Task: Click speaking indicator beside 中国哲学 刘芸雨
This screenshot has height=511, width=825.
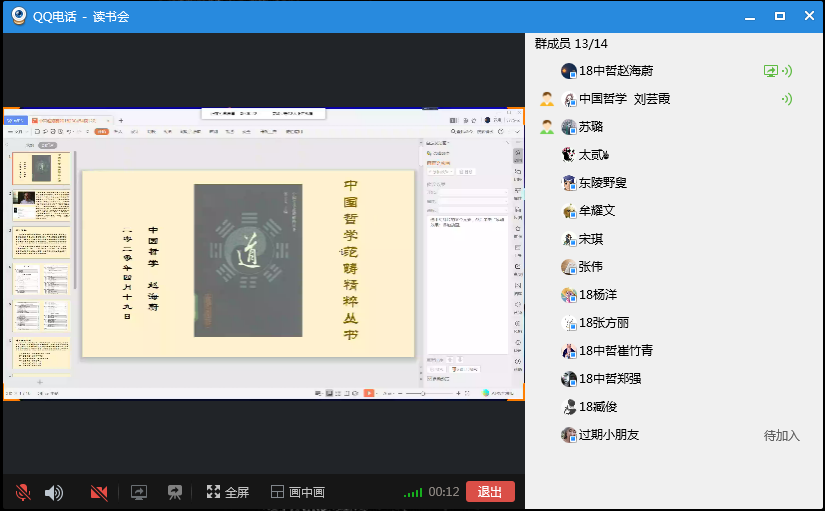Action: coord(787,99)
